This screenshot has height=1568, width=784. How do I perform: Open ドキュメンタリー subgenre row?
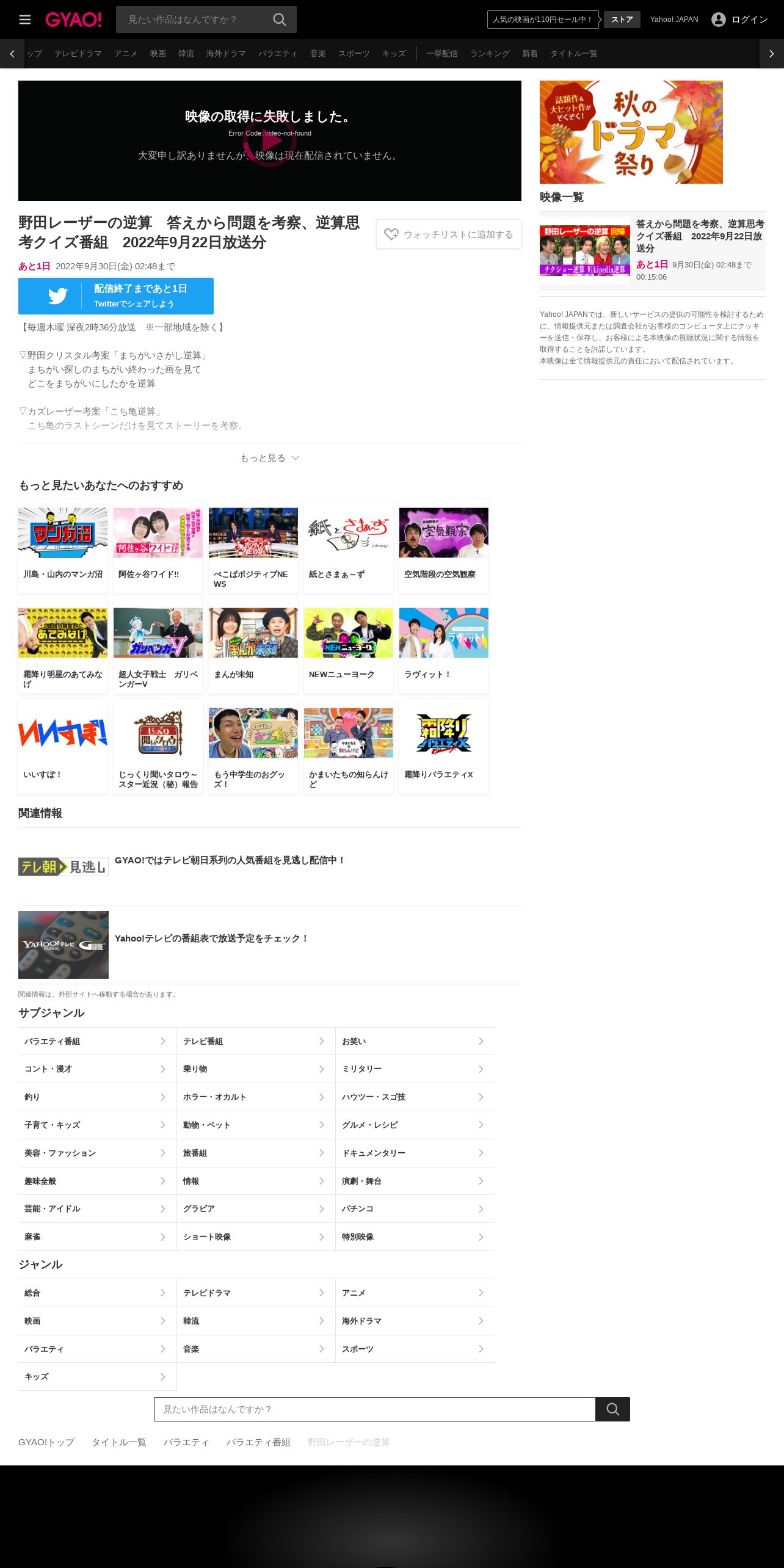click(415, 1153)
